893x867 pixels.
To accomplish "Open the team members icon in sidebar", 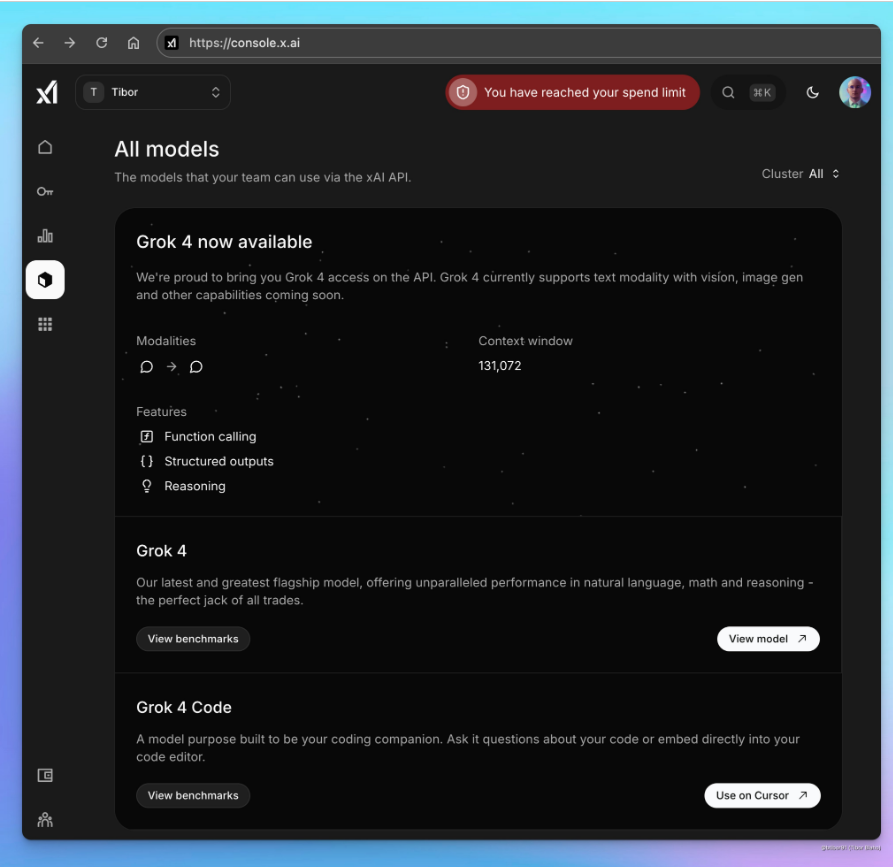I will pyautogui.click(x=45, y=819).
